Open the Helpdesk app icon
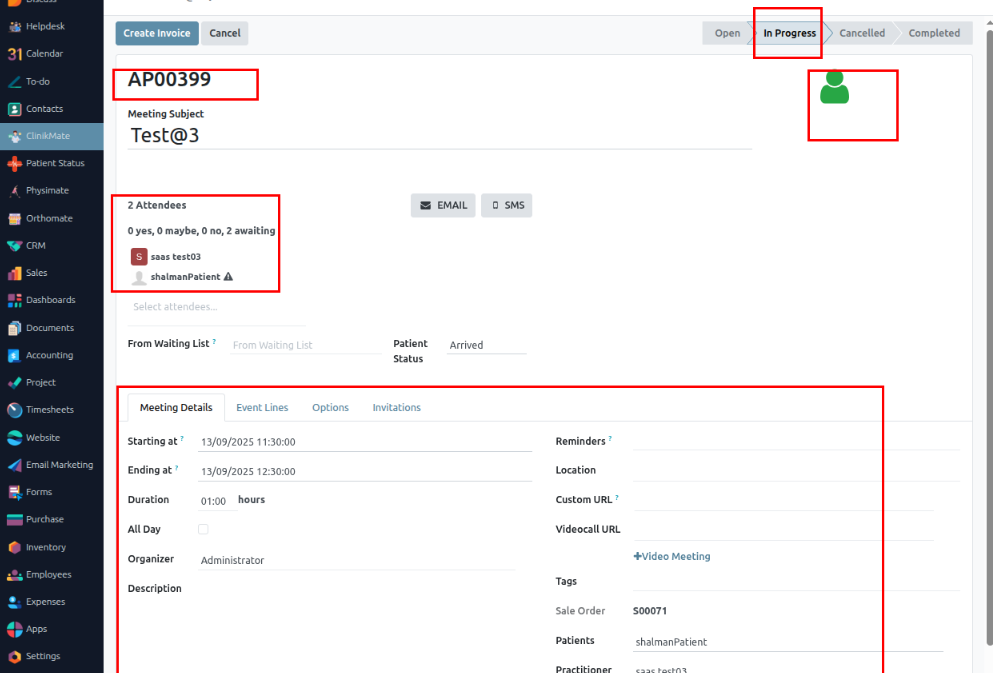The height and width of the screenshot is (673, 999). click(x=14, y=26)
